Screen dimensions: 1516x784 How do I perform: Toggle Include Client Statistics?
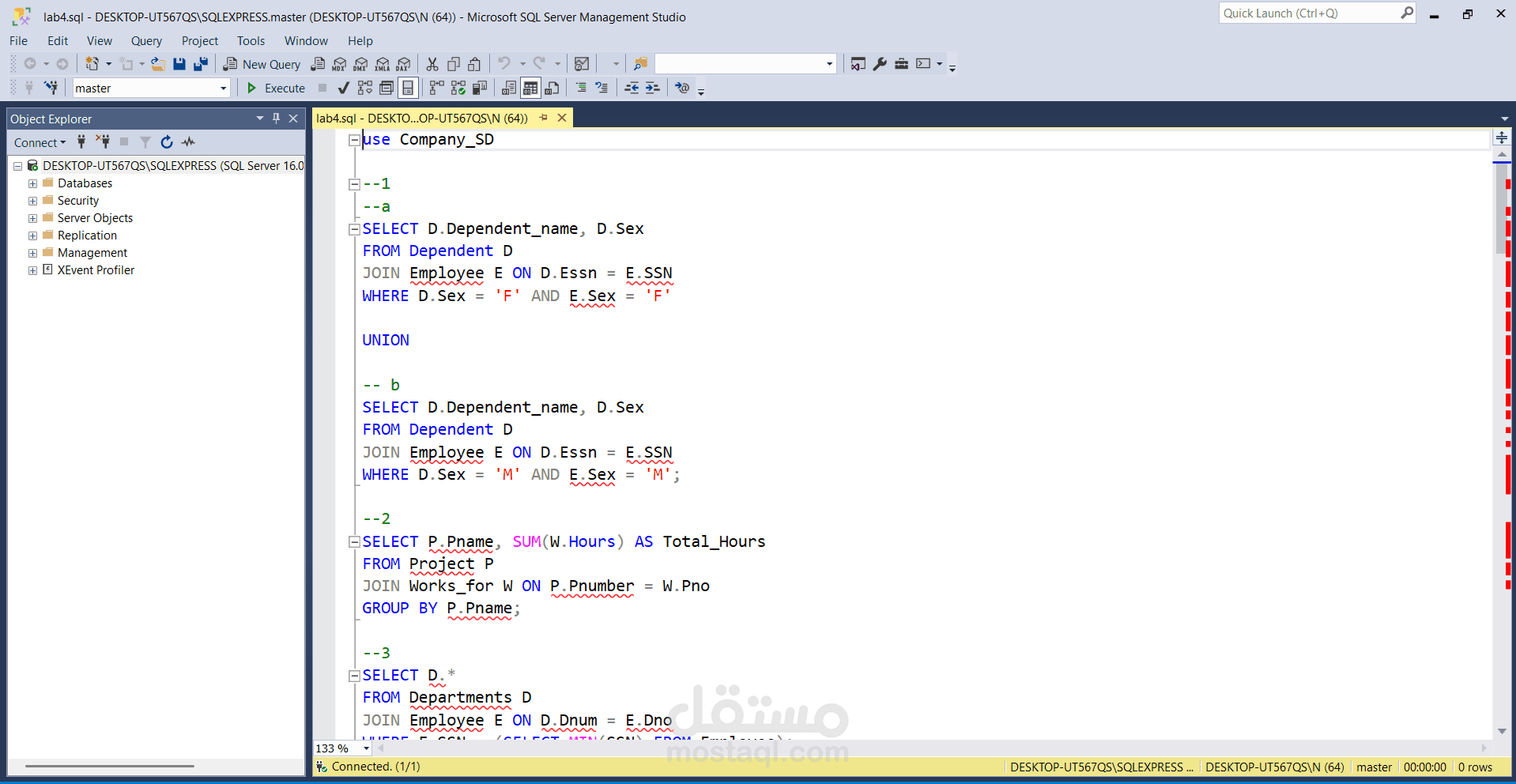479,88
